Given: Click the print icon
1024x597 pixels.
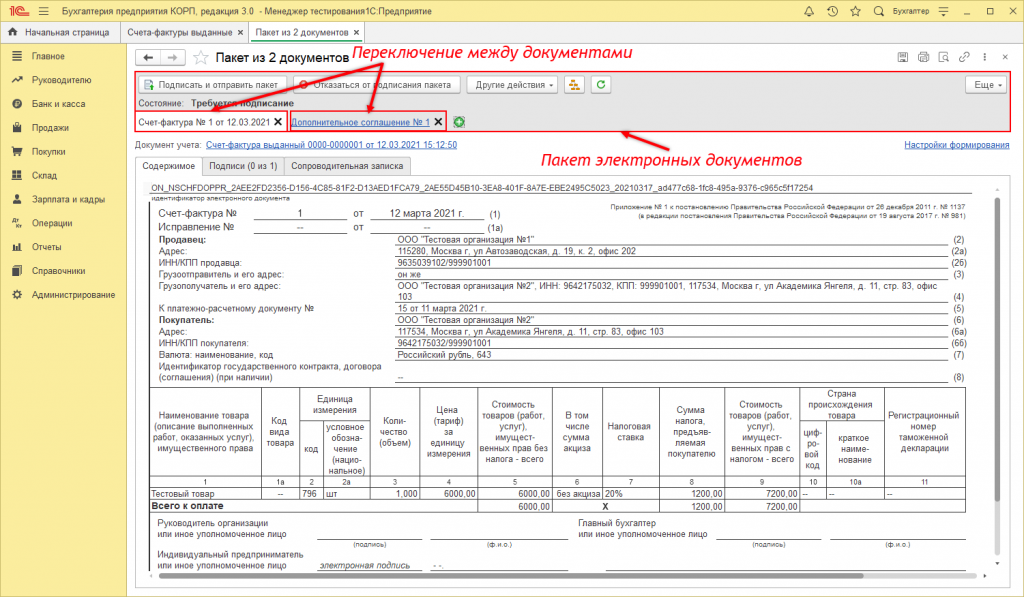Looking at the screenshot, I should (x=923, y=57).
